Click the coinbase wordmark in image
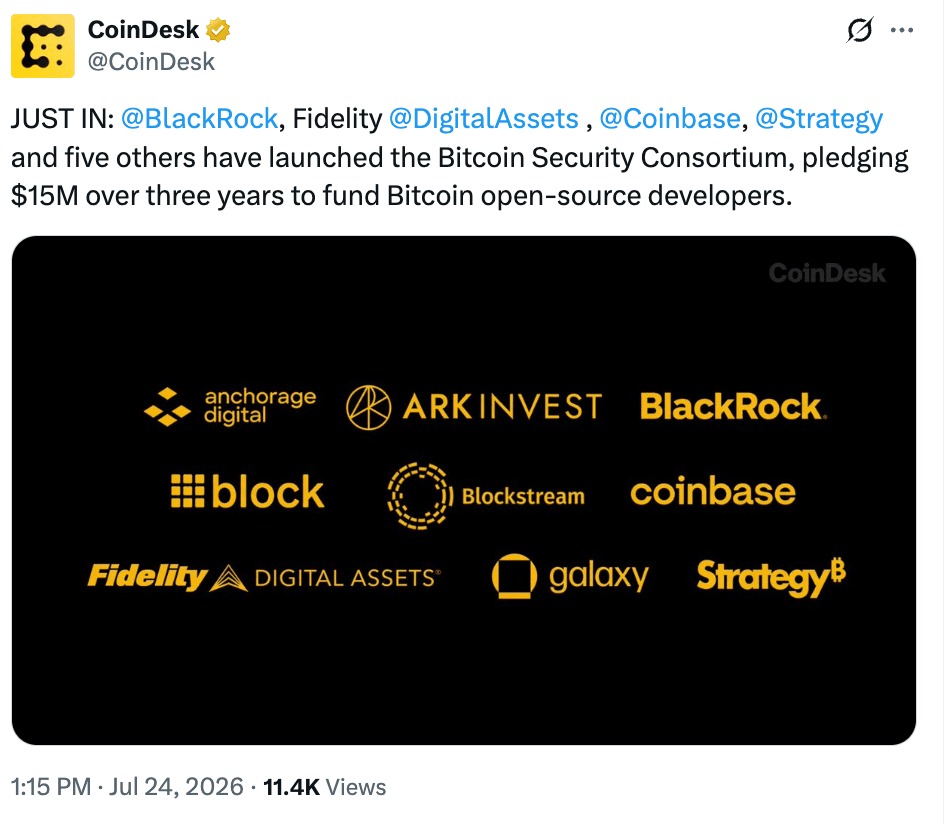Image resolution: width=944 pixels, height=824 pixels. [713, 492]
